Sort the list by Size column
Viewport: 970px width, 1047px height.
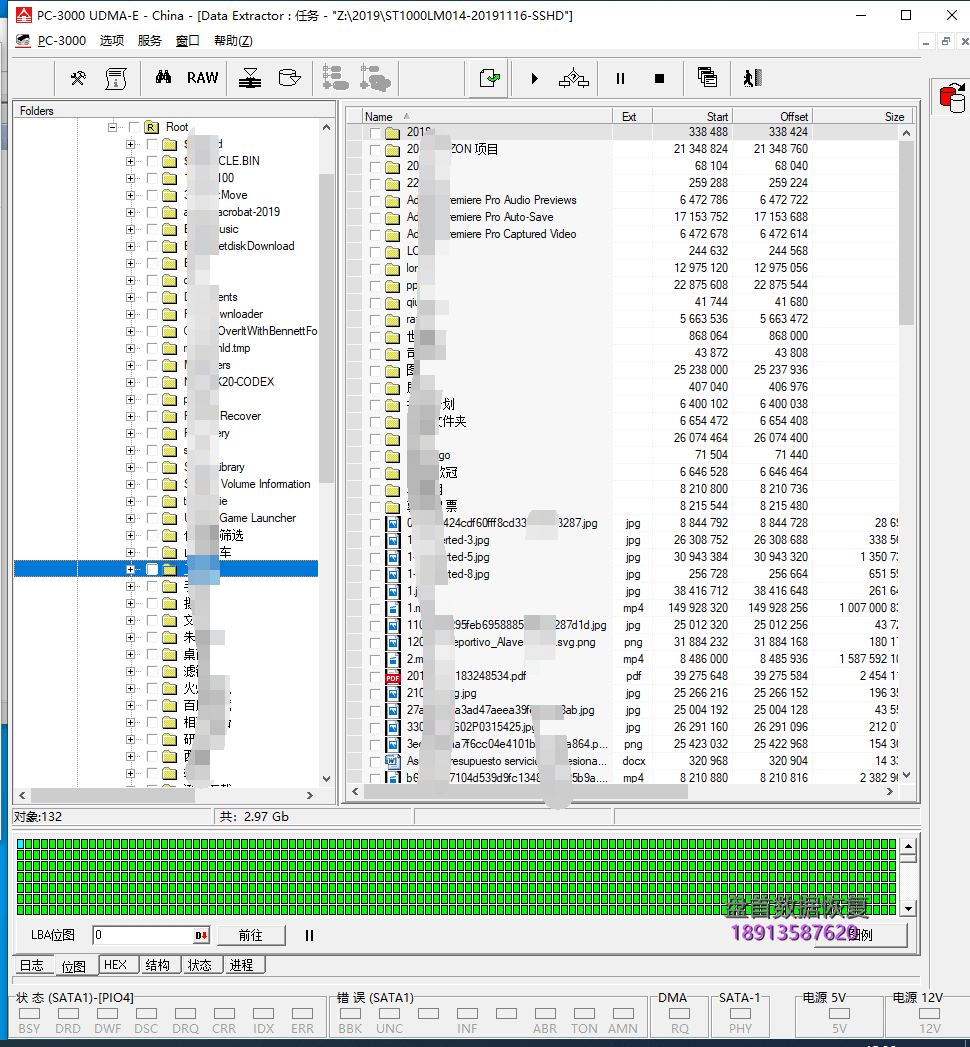[x=862, y=116]
